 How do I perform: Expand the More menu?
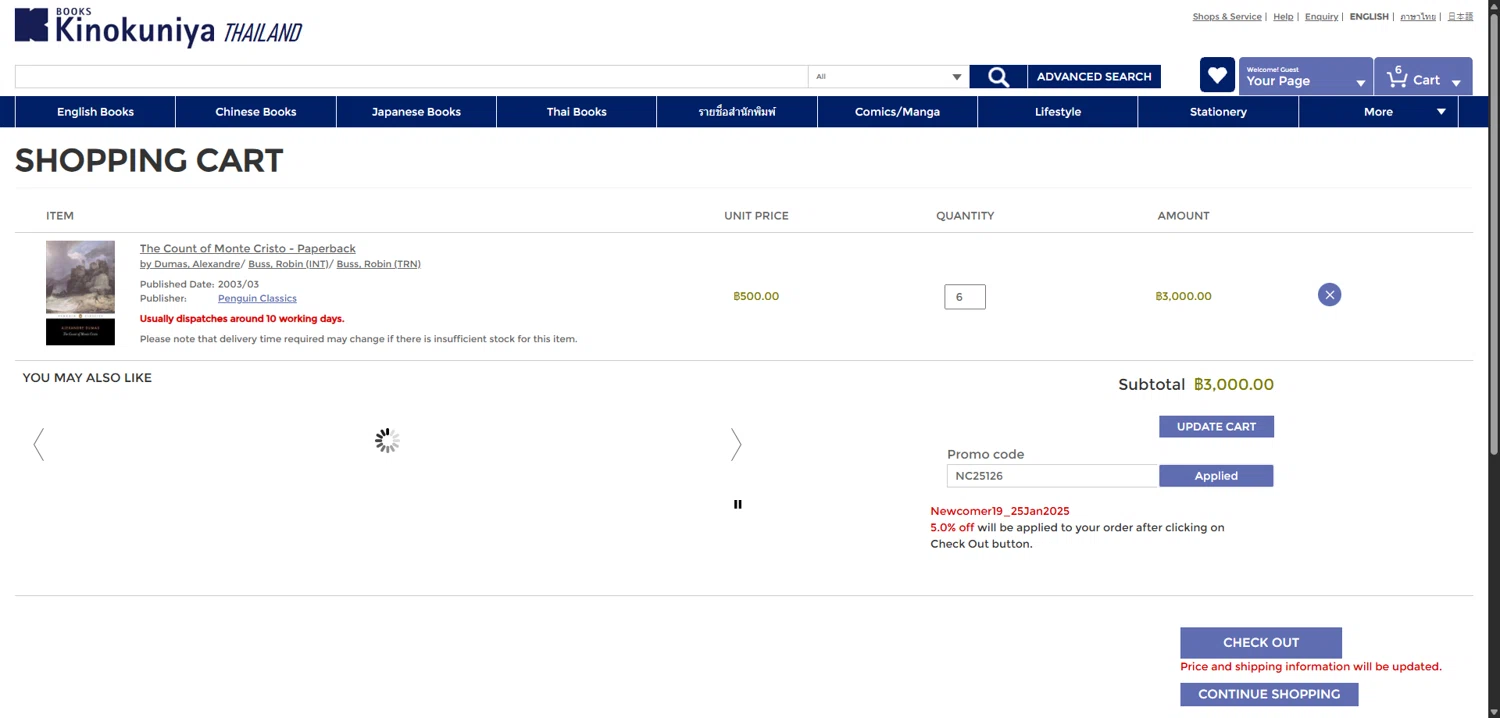coord(1378,112)
